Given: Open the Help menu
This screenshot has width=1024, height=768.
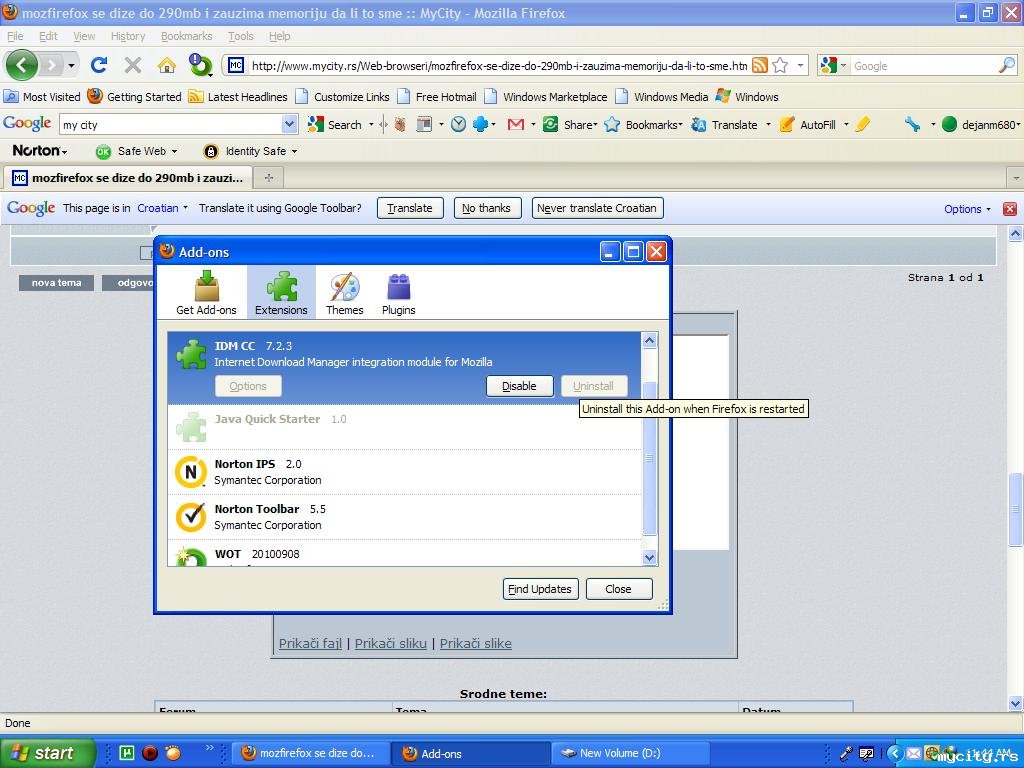Looking at the screenshot, I should (x=280, y=36).
